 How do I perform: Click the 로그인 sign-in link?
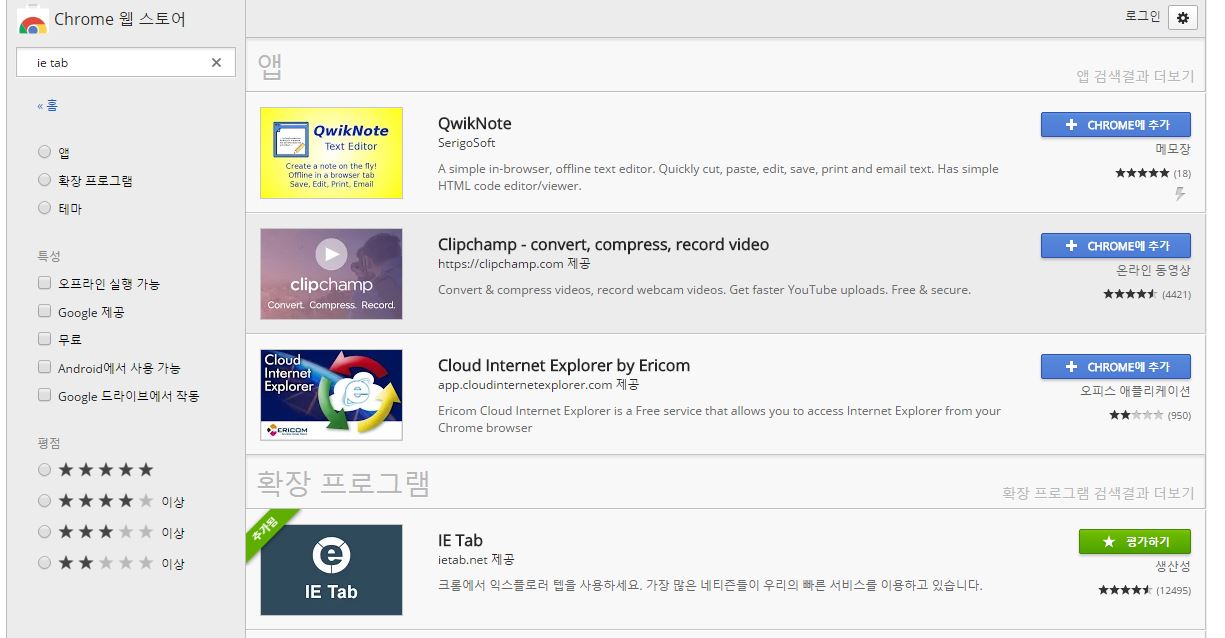point(1142,16)
